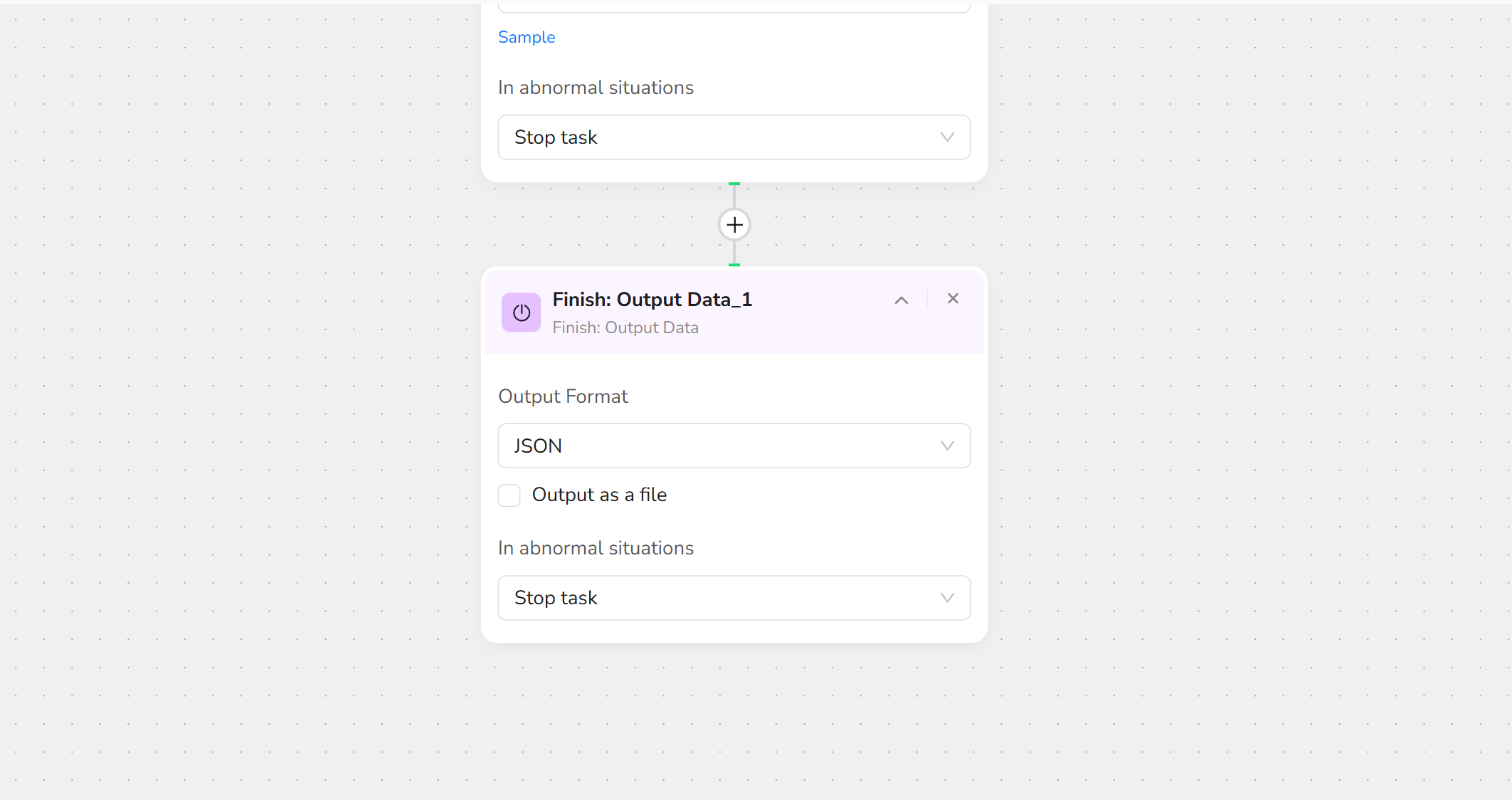Click the Output Format field label

pyautogui.click(x=563, y=396)
